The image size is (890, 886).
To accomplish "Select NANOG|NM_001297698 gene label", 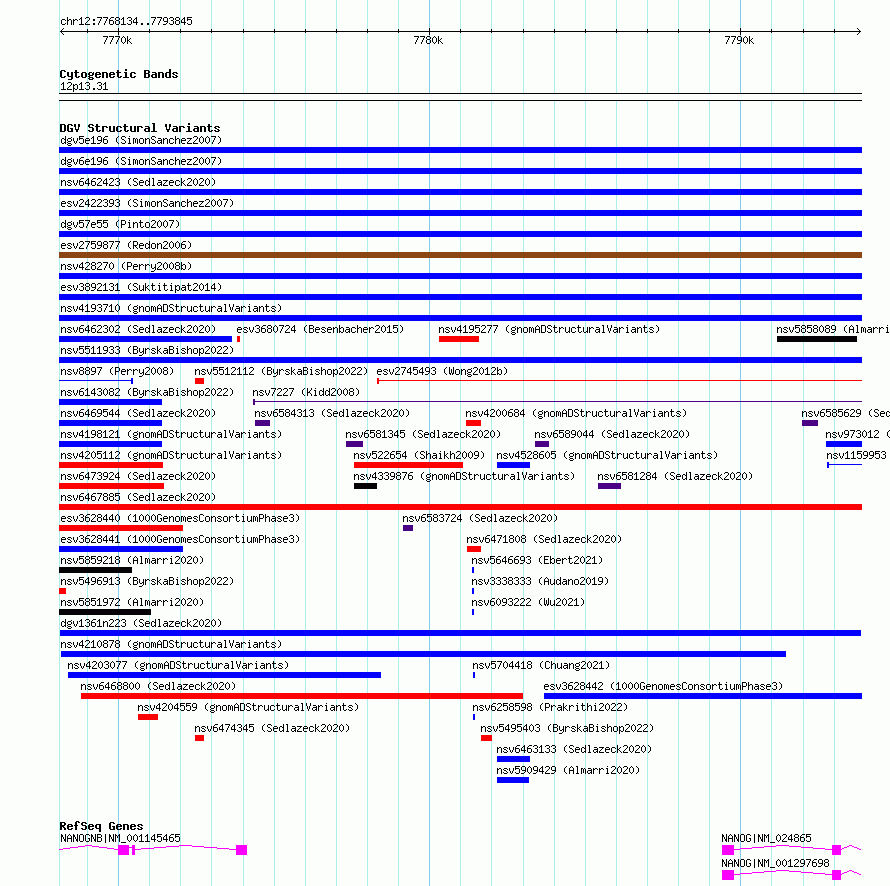I will pyautogui.click(x=775, y=863).
